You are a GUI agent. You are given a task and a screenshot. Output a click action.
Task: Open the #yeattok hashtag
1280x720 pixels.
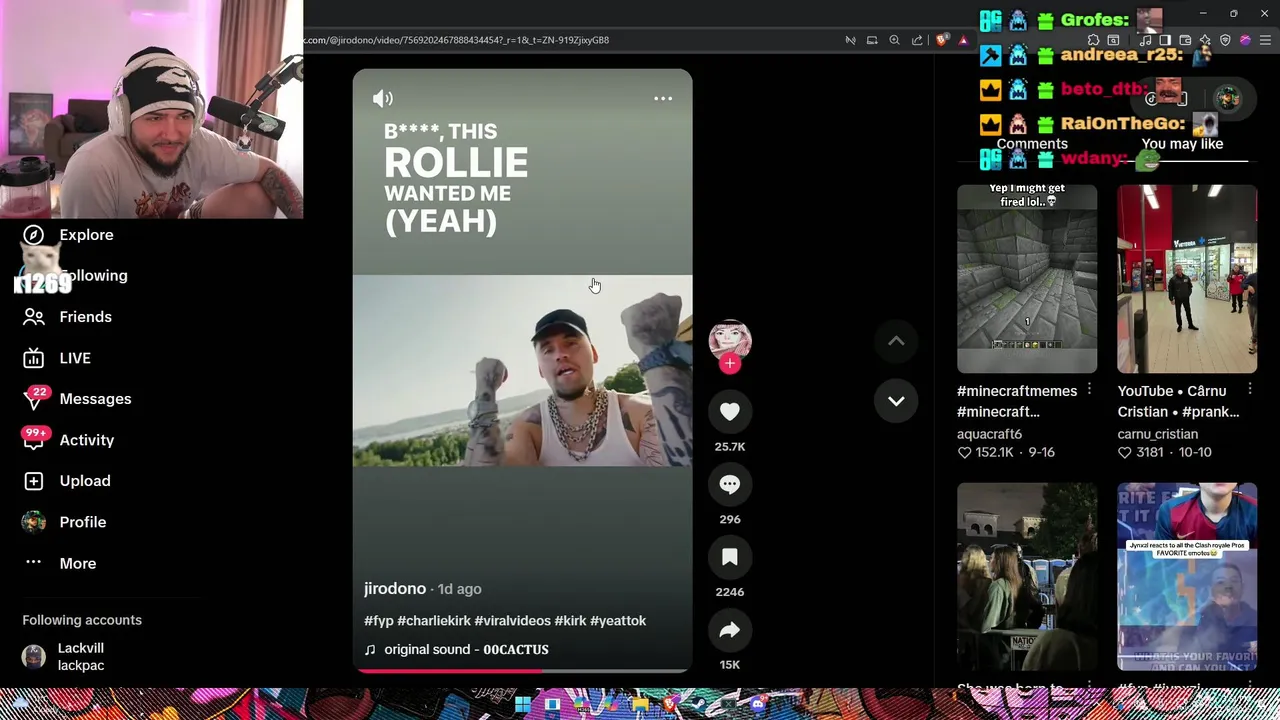tap(618, 621)
